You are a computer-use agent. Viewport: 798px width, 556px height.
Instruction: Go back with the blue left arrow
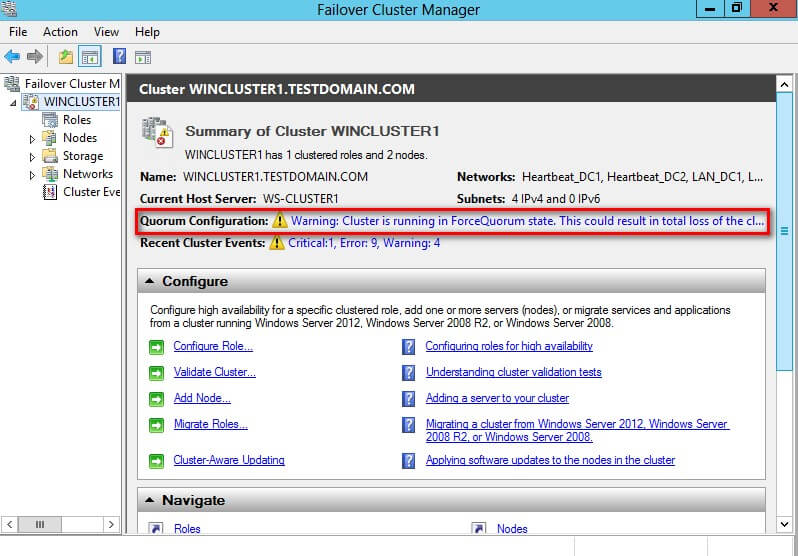point(12,57)
